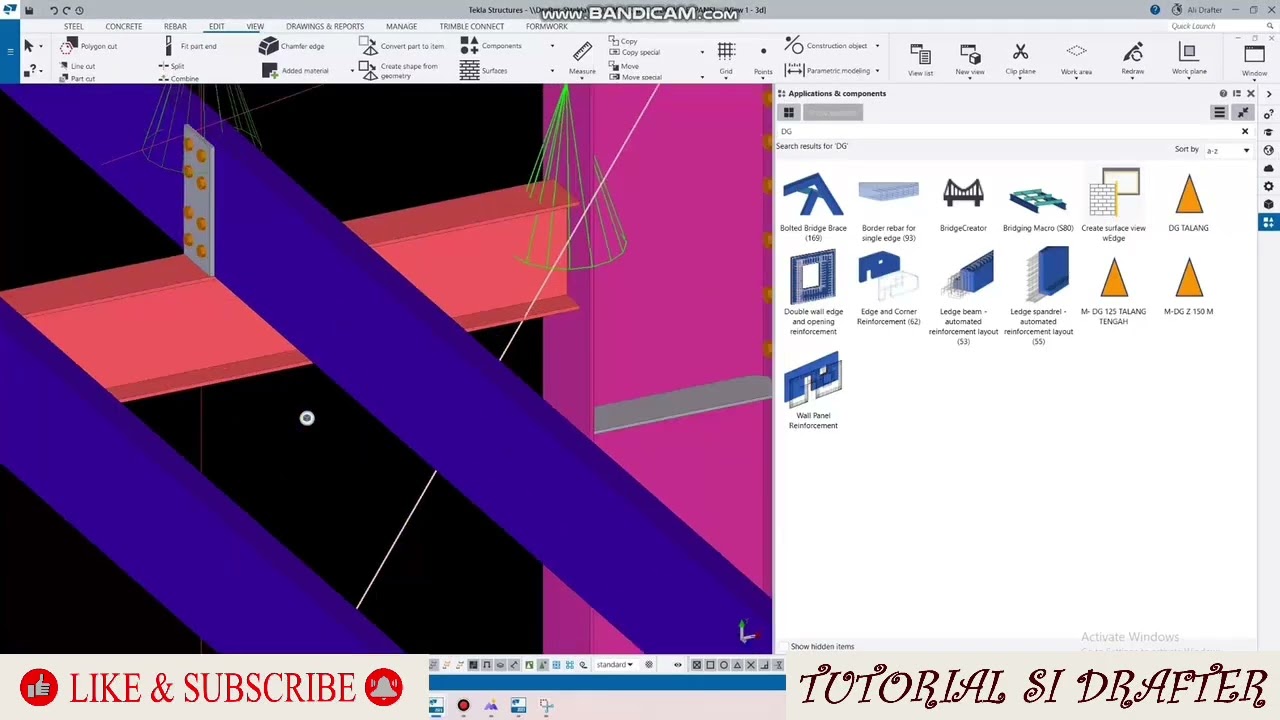This screenshot has height=720, width=1280.
Task: Open the Sort by a-z dropdown
Action: click(1227, 150)
